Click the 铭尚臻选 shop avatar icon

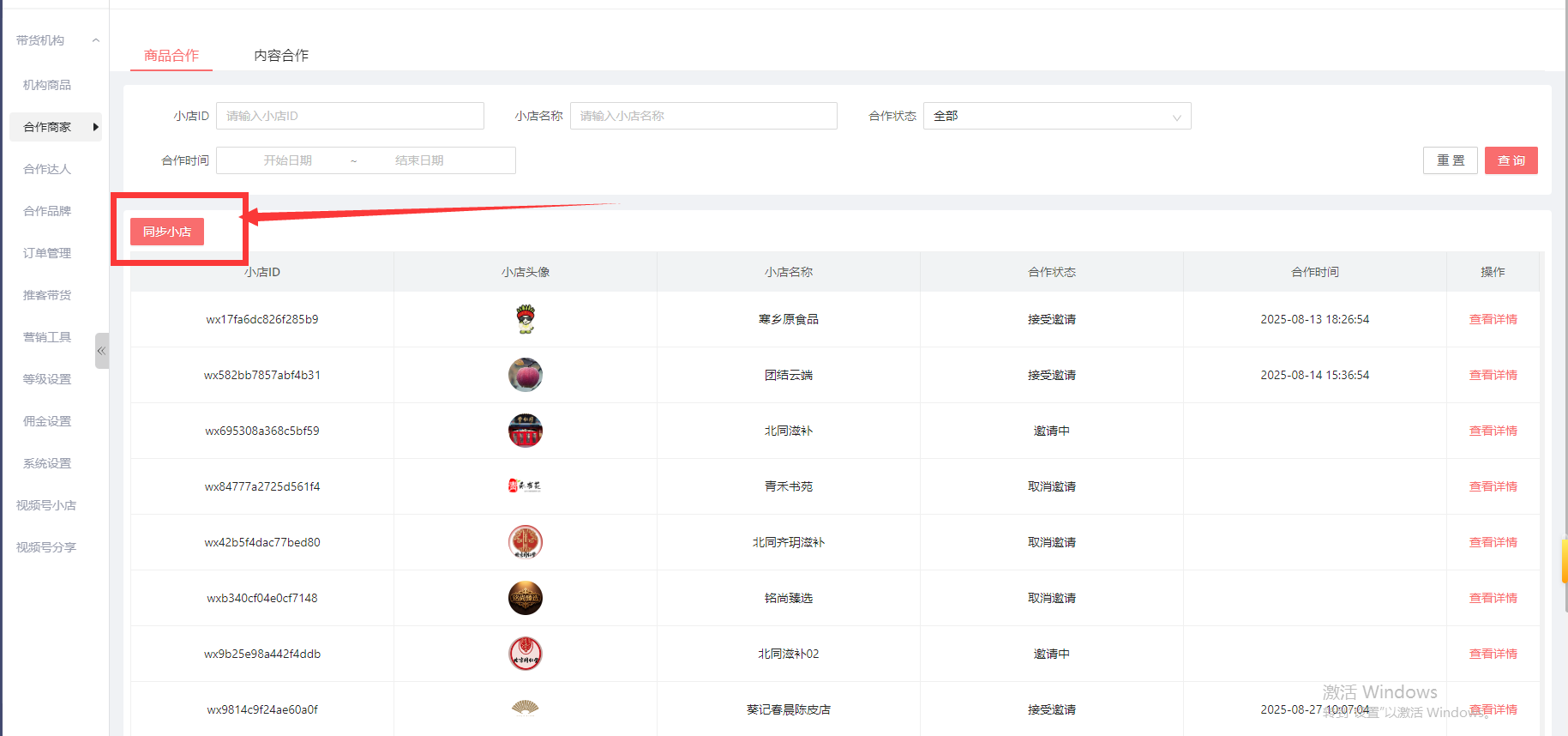click(x=526, y=598)
